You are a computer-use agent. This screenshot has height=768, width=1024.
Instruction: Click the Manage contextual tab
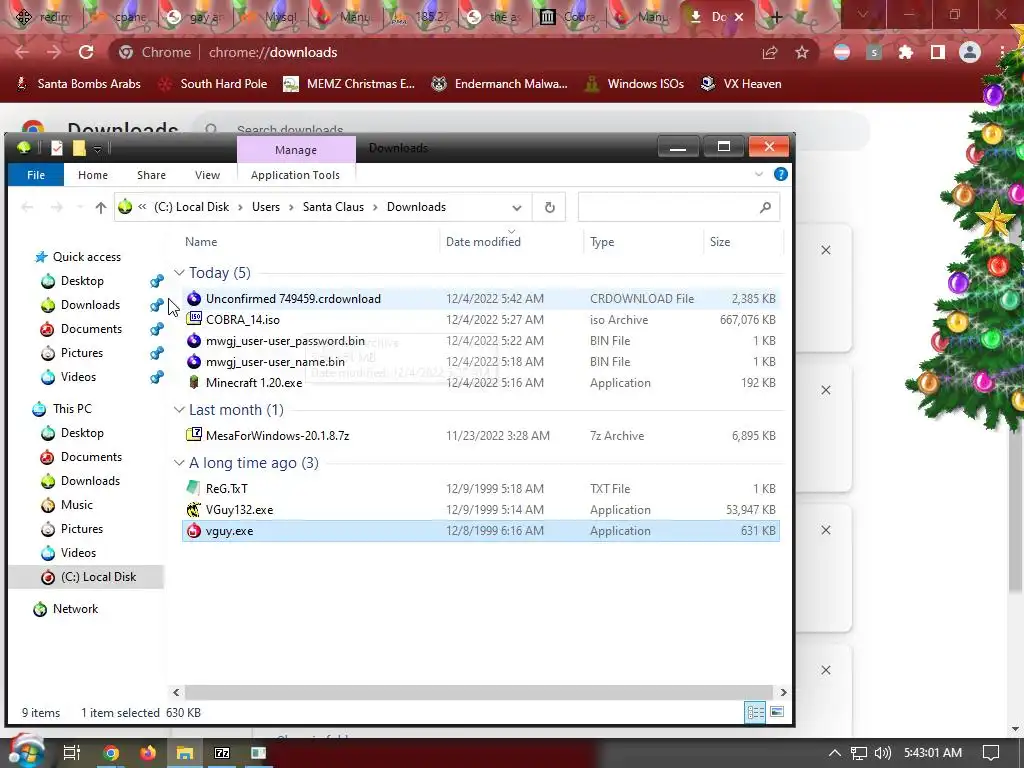(296, 150)
